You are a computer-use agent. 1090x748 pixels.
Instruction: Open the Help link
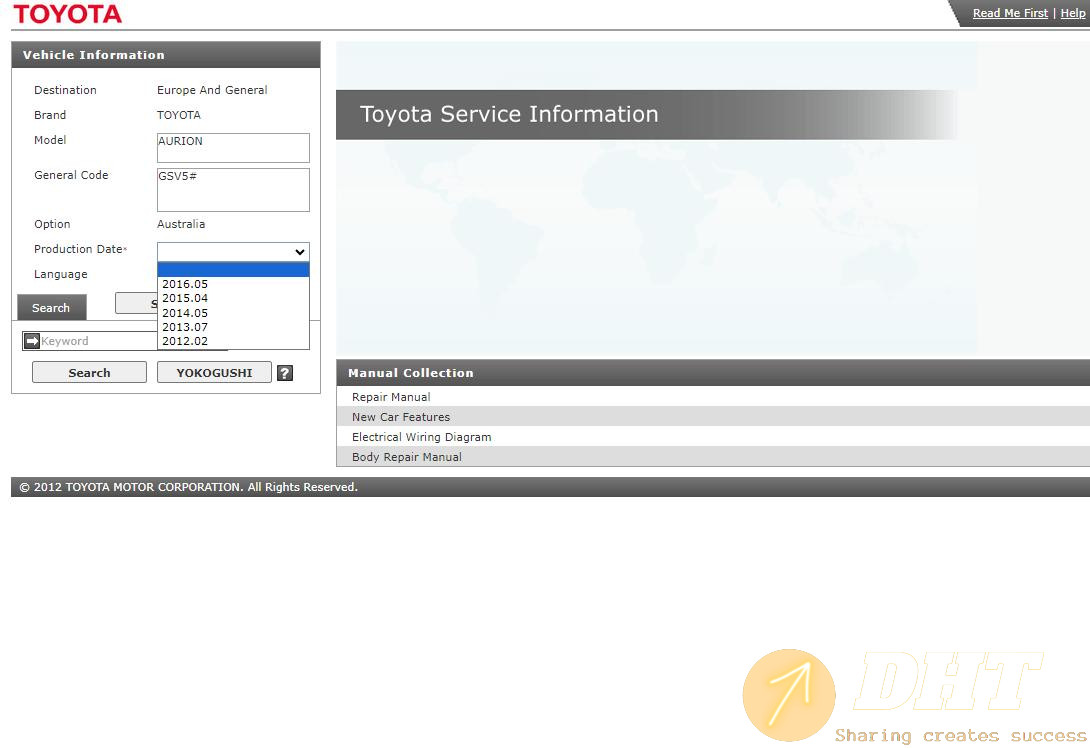[1073, 13]
